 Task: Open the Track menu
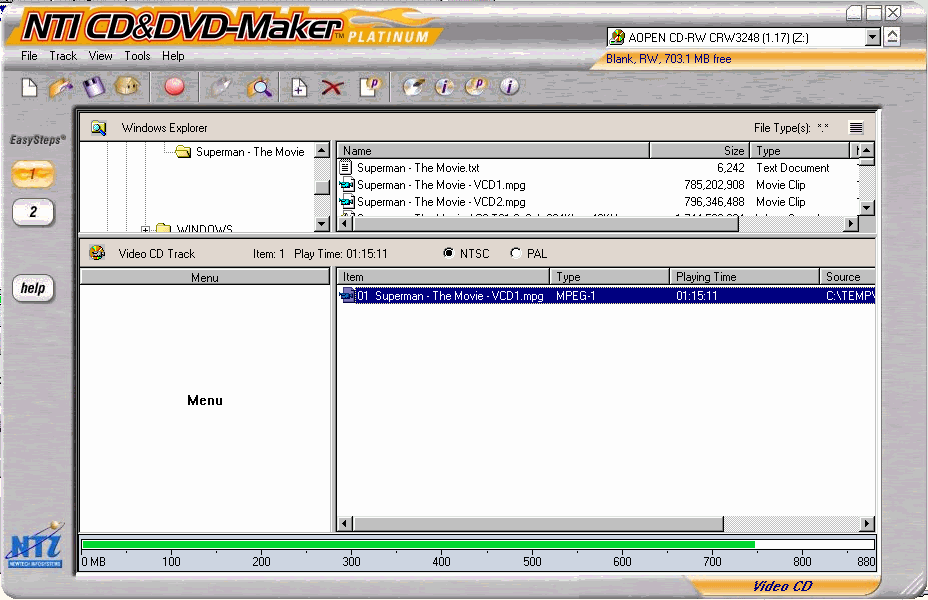tap(63, 56)
